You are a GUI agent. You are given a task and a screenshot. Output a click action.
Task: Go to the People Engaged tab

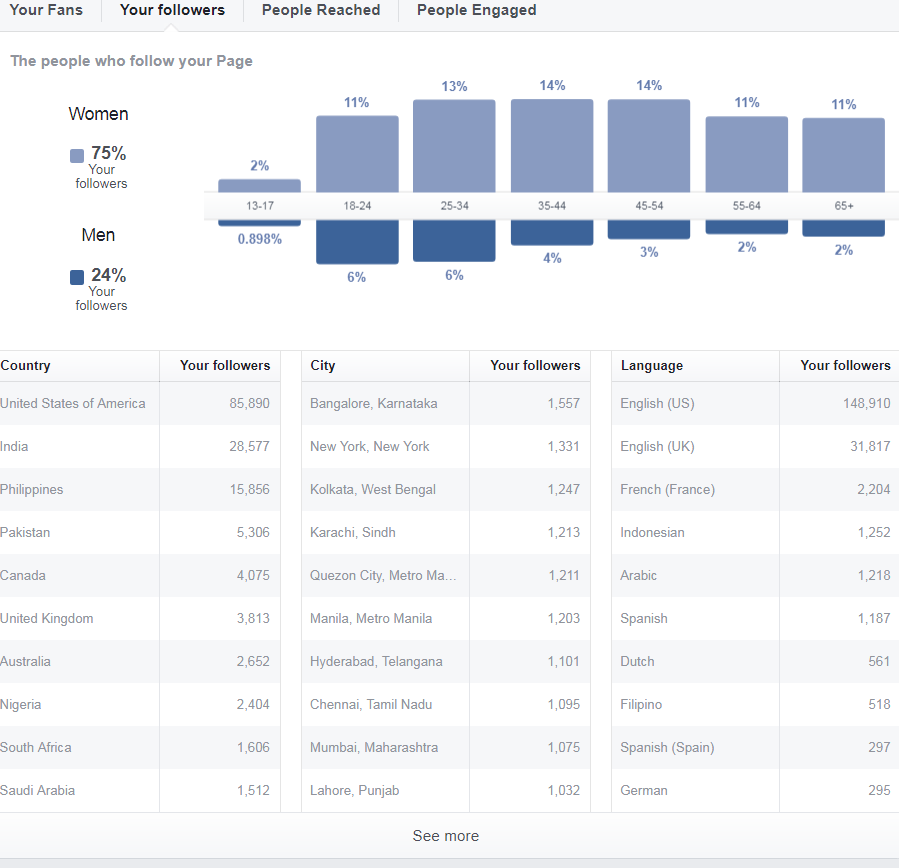coord(476,10)
